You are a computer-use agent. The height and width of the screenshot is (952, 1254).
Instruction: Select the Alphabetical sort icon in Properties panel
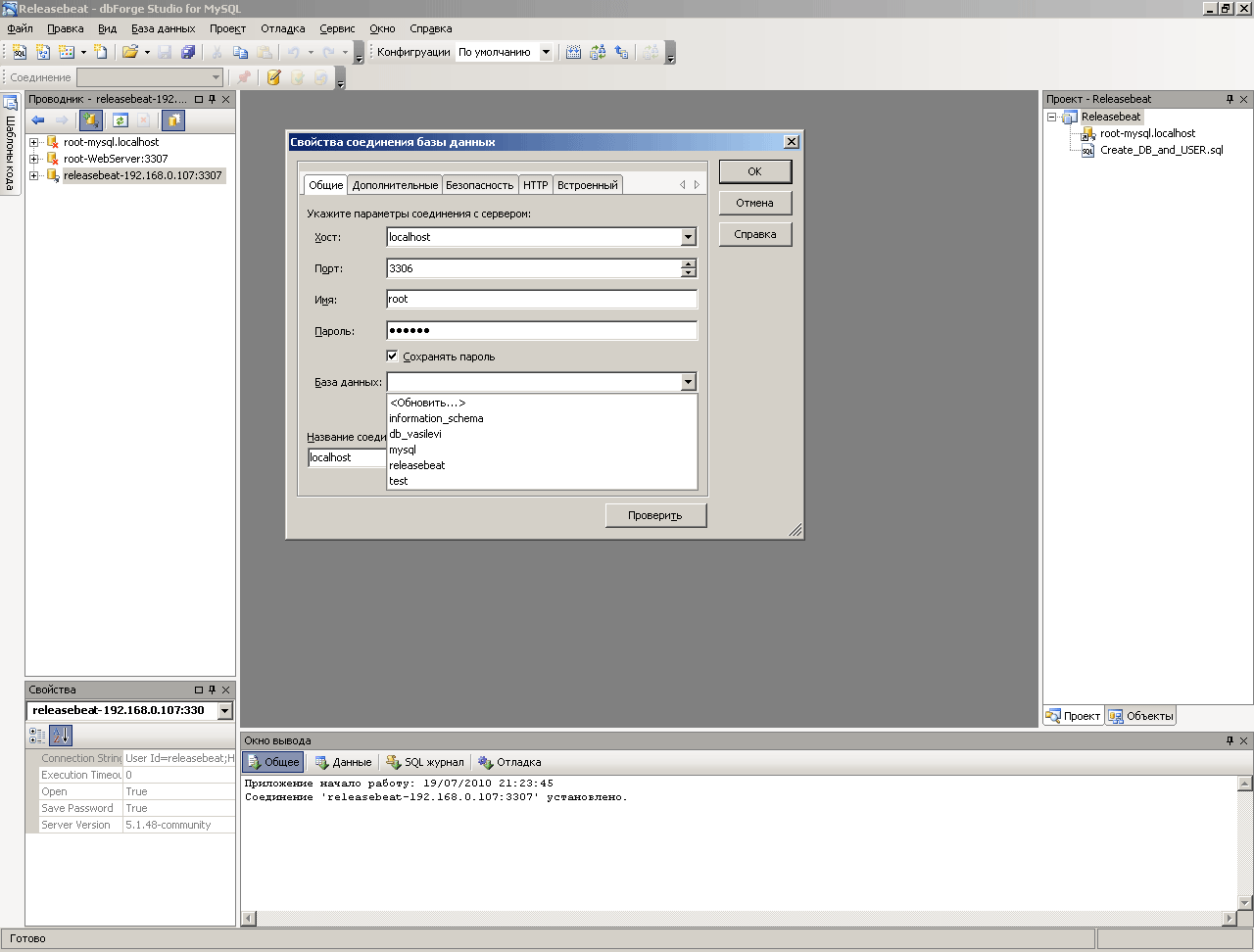click(x=61, y=736)
